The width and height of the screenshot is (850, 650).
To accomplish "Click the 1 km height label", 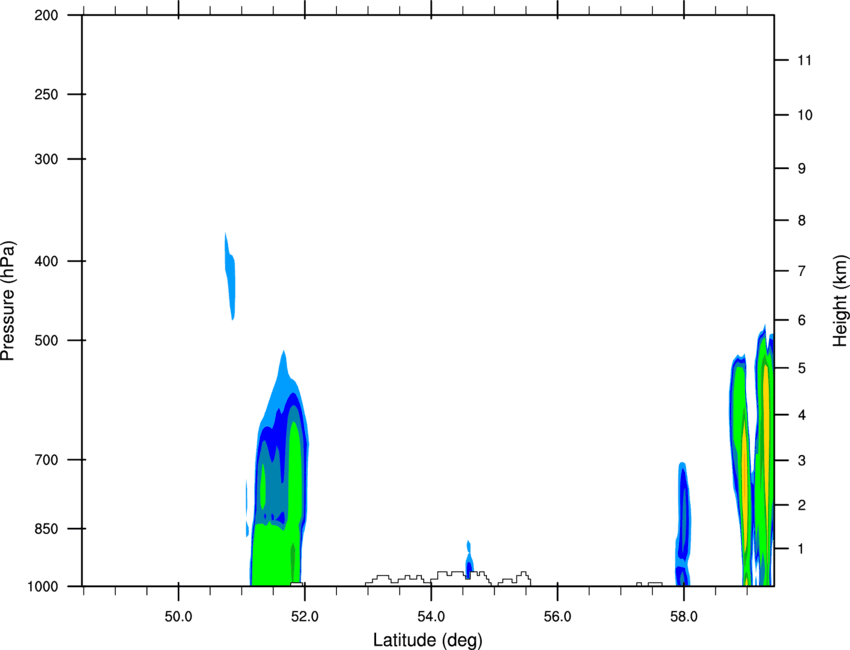I will click(801, 549).
